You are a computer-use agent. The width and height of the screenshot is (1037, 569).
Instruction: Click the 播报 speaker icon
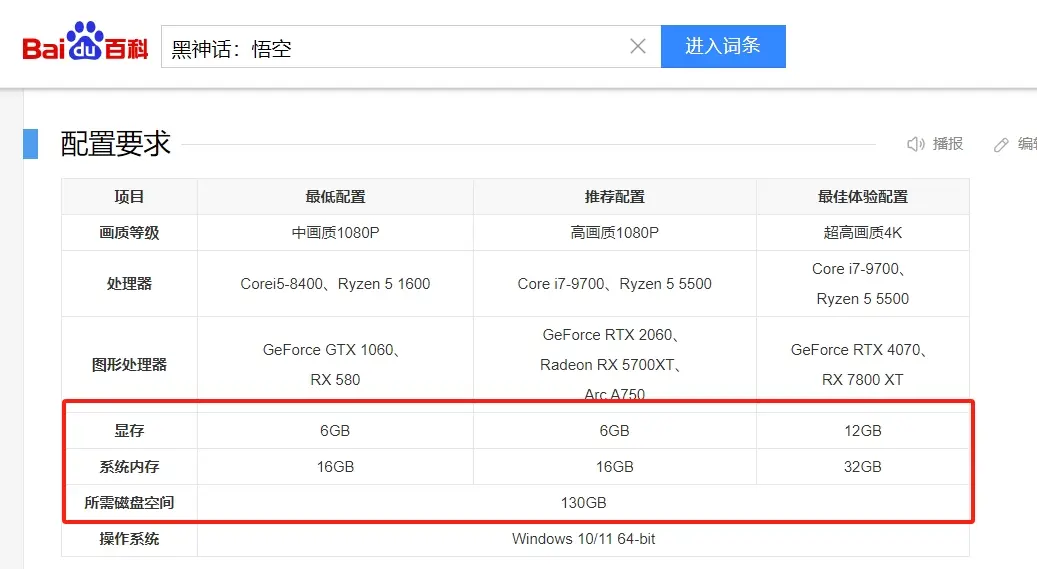(x=915, y=144)
